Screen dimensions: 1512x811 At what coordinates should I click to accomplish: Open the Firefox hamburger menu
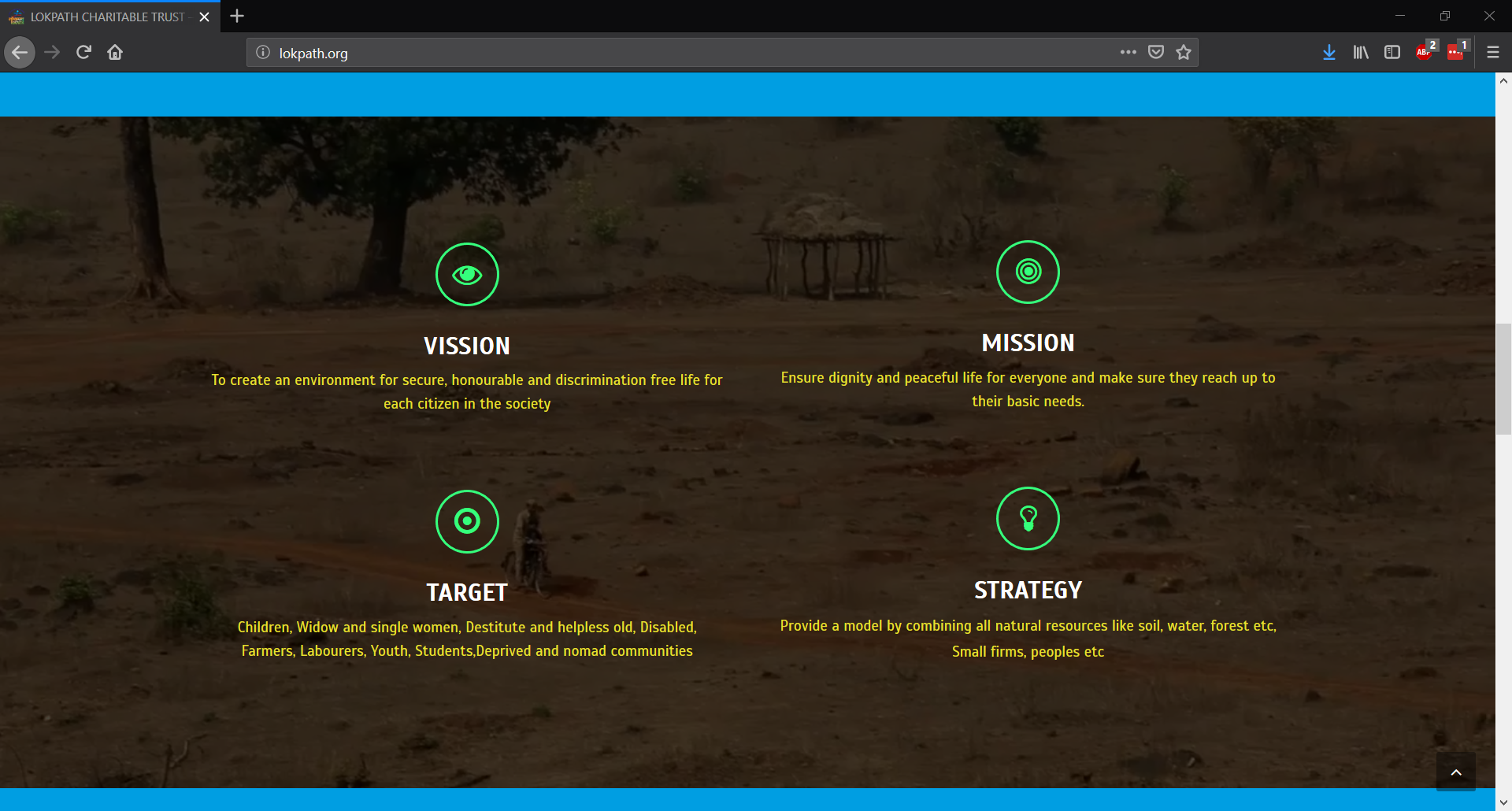[1493, 52]
